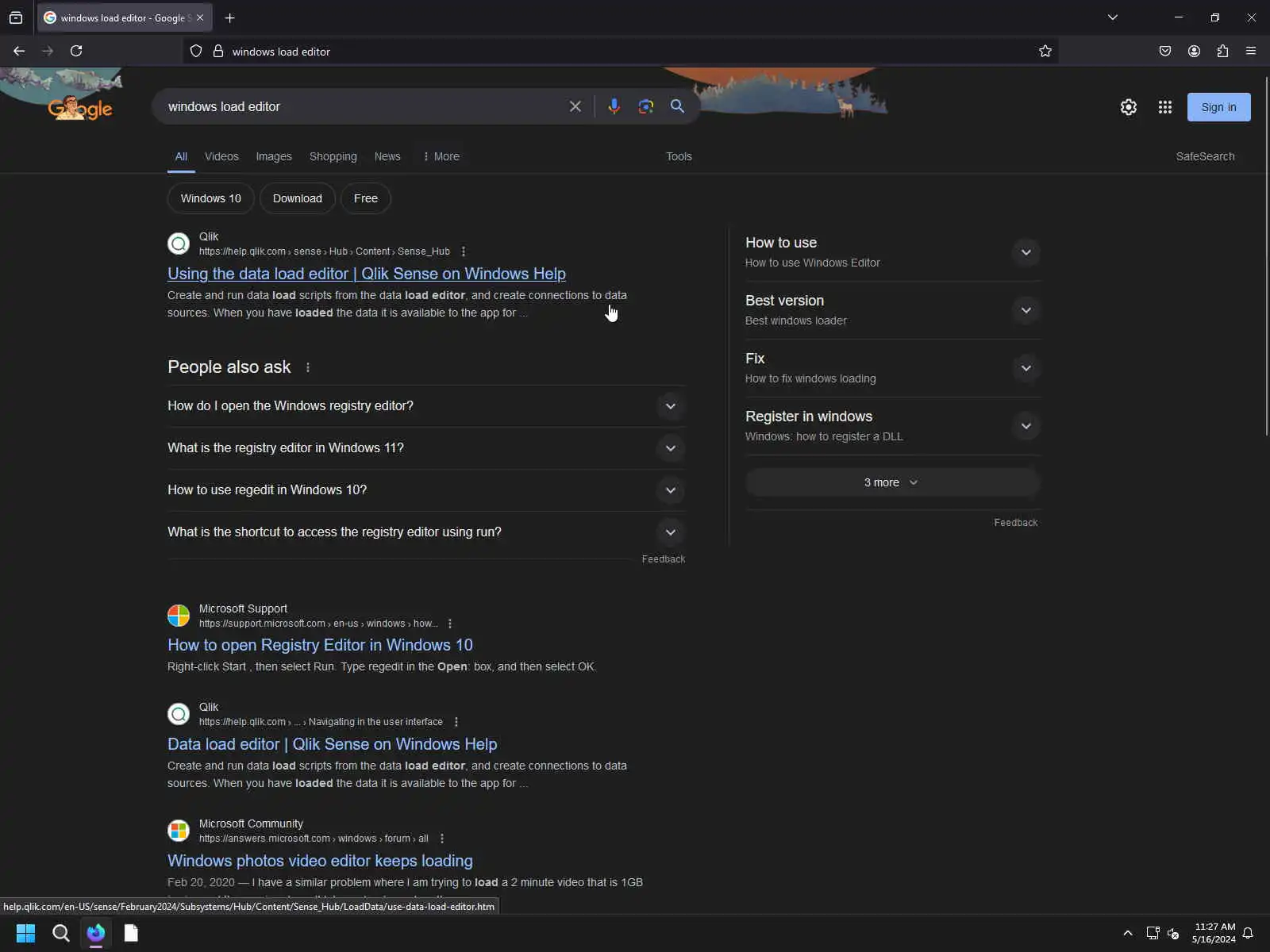Open Windows taskbar search

(61, 933)
